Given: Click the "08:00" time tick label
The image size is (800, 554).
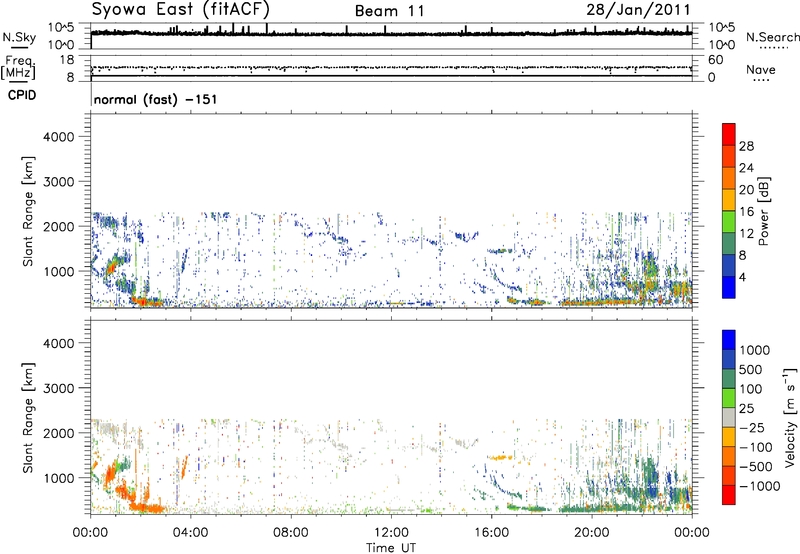Looking at the screenshot, I should [291, 533].
